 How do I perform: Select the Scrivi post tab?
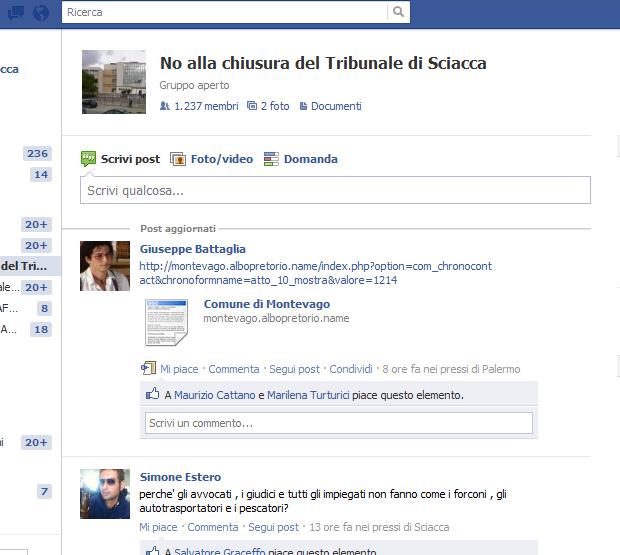point(130,159)
